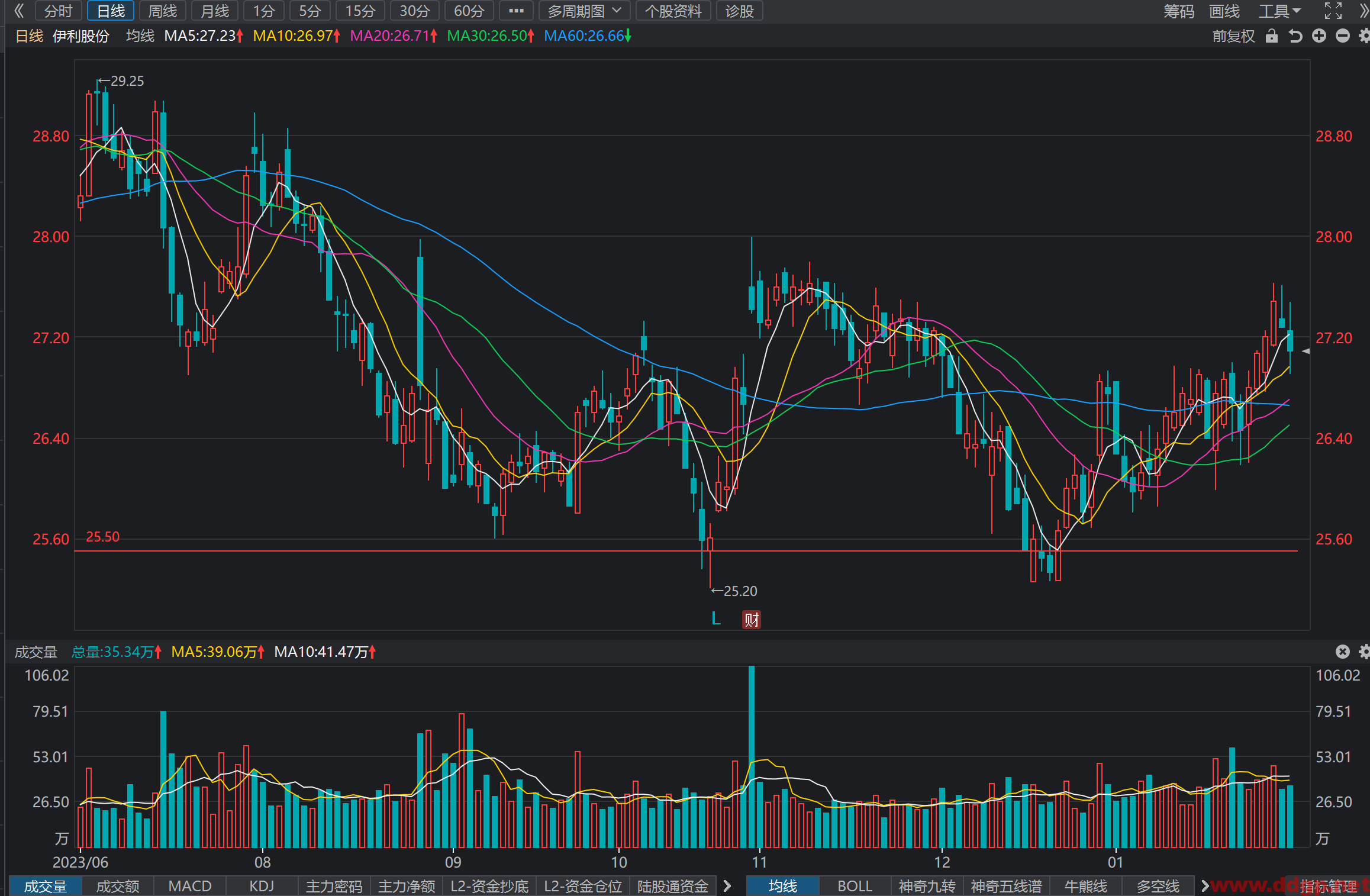Open the 成交量 panel settings gear
Image resolution: width=1370 pixels, height=896 pixels.
(x=1364, y=652)
